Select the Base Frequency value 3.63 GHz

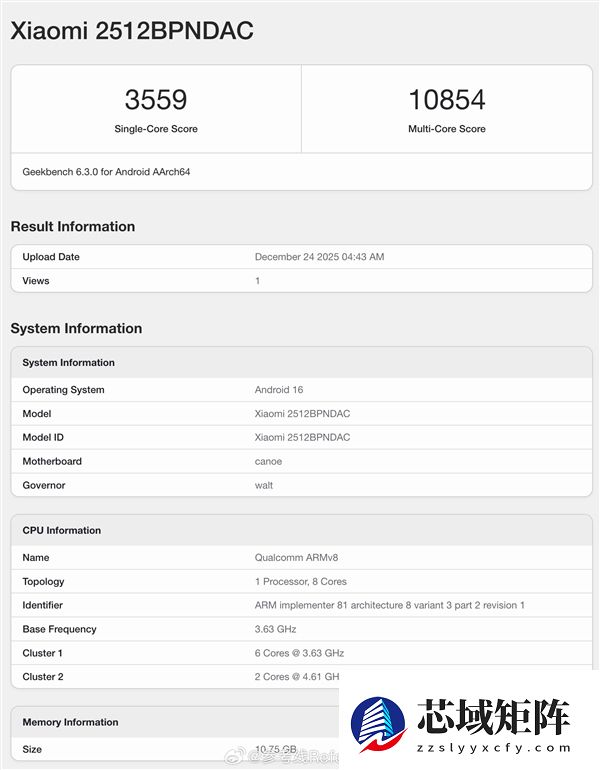275,630
